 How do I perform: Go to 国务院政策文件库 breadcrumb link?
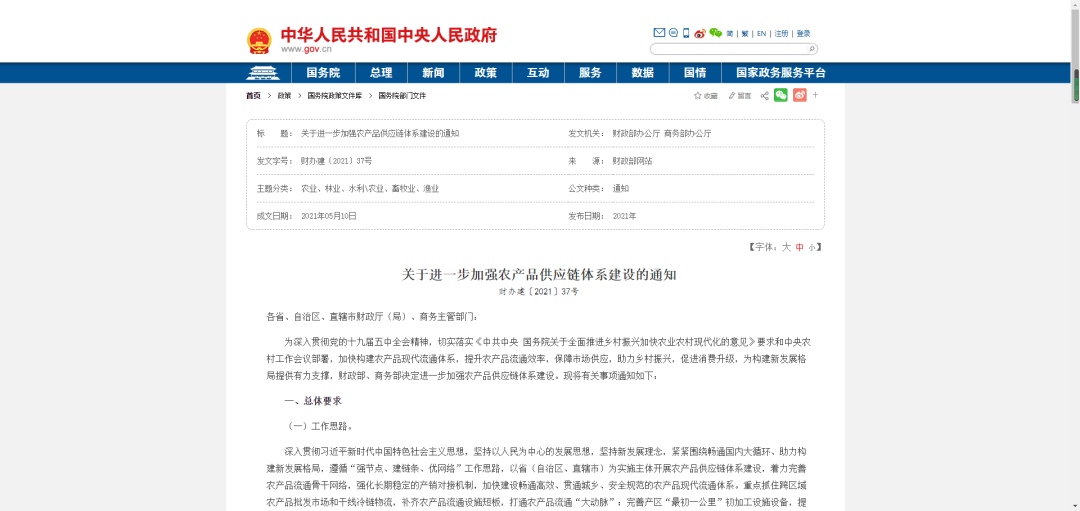tap(335, 96)
